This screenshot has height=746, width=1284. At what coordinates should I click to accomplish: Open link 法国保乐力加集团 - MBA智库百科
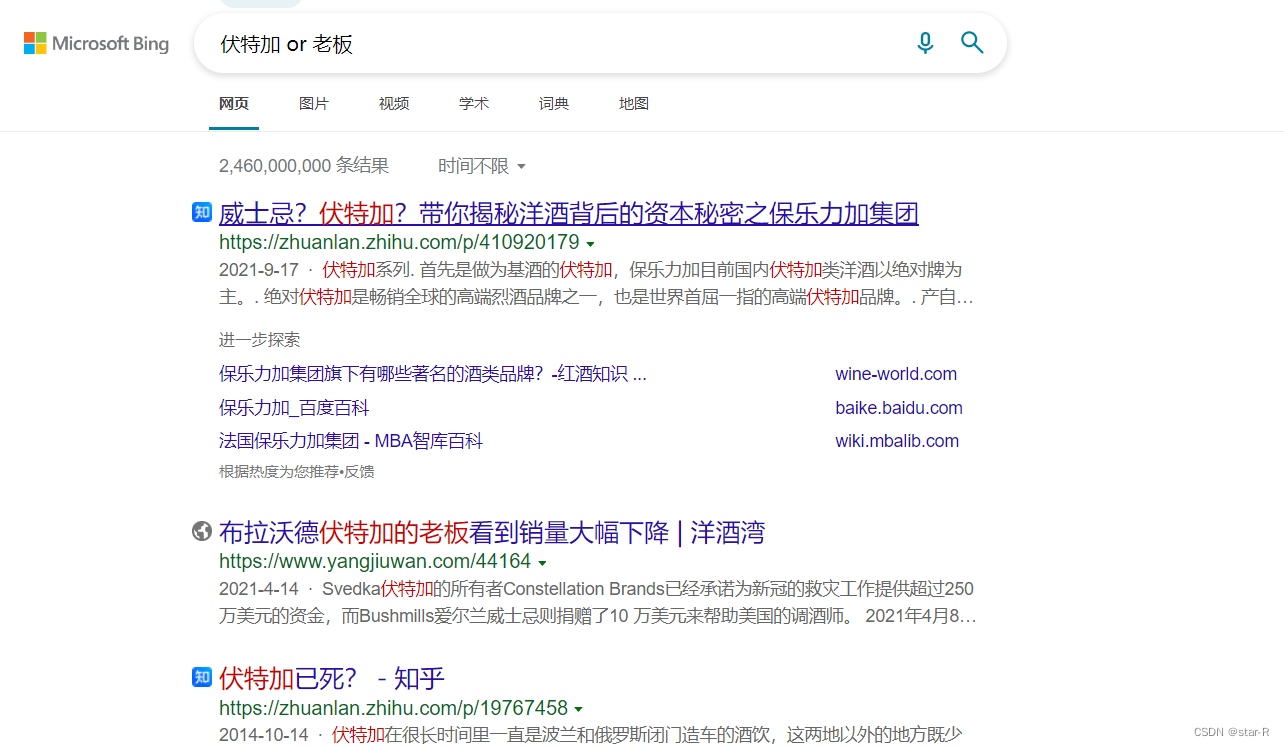point(351,441)
